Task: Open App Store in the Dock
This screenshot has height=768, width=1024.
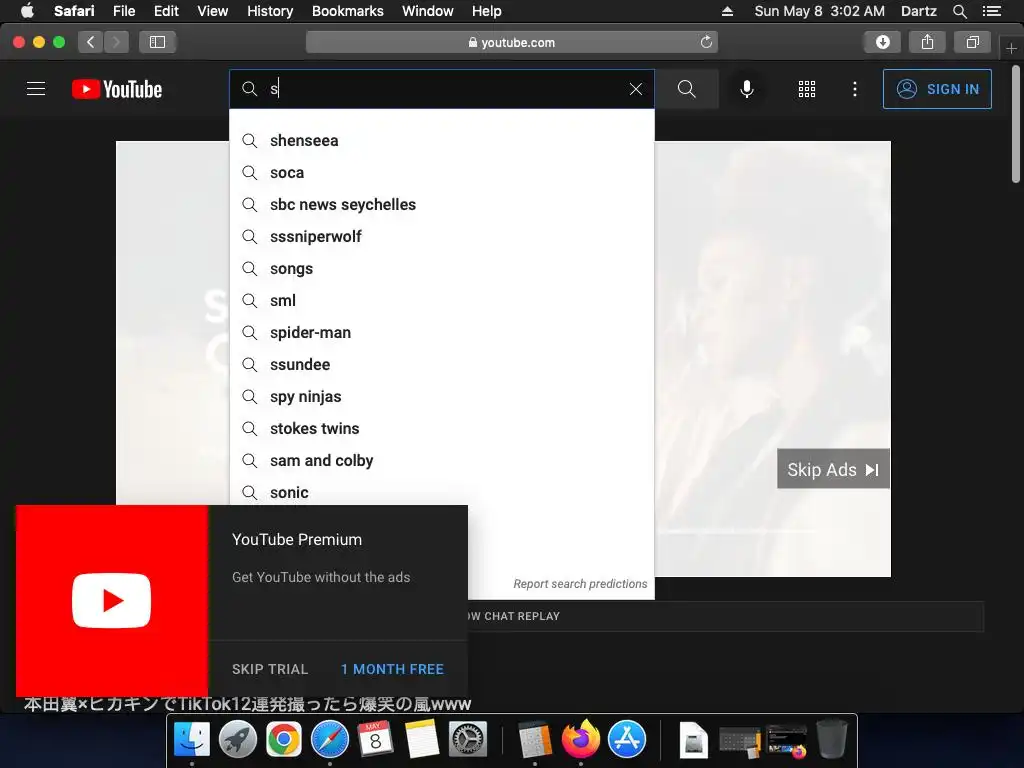Action: [x=627, y=739]
